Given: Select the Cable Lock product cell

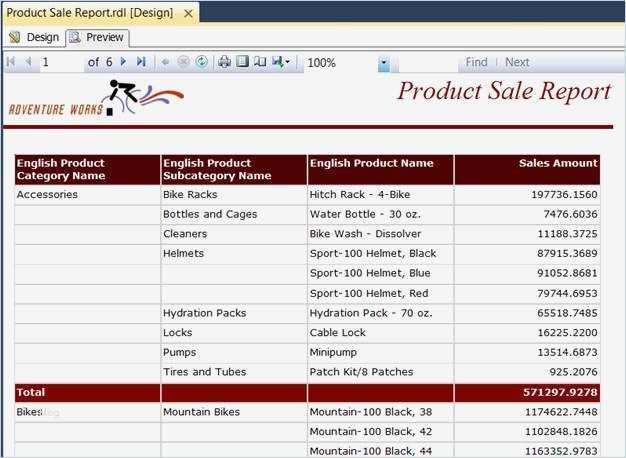Looking at the screenshot, I should (380, 333).
